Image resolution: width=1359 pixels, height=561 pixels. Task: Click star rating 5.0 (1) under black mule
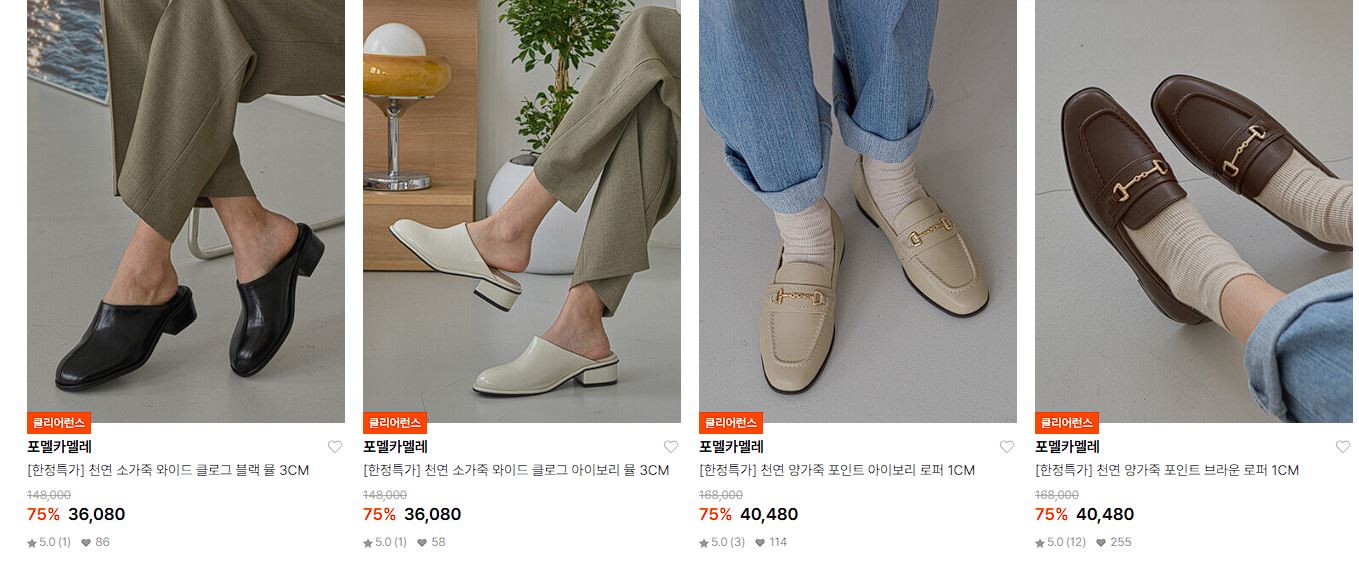(49, 542)
